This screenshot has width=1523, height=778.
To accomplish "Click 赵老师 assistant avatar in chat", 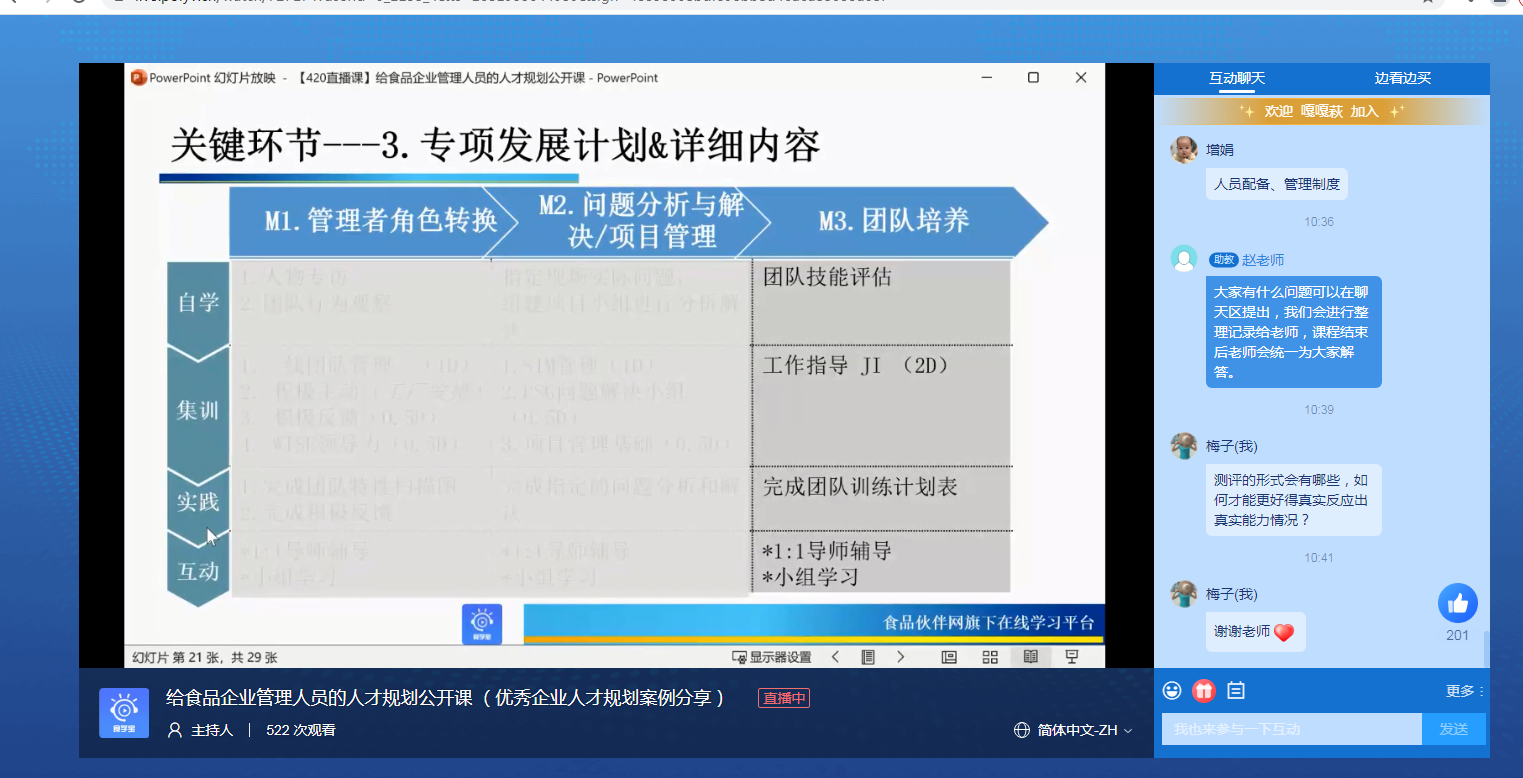I will [x=1184, y=259].
